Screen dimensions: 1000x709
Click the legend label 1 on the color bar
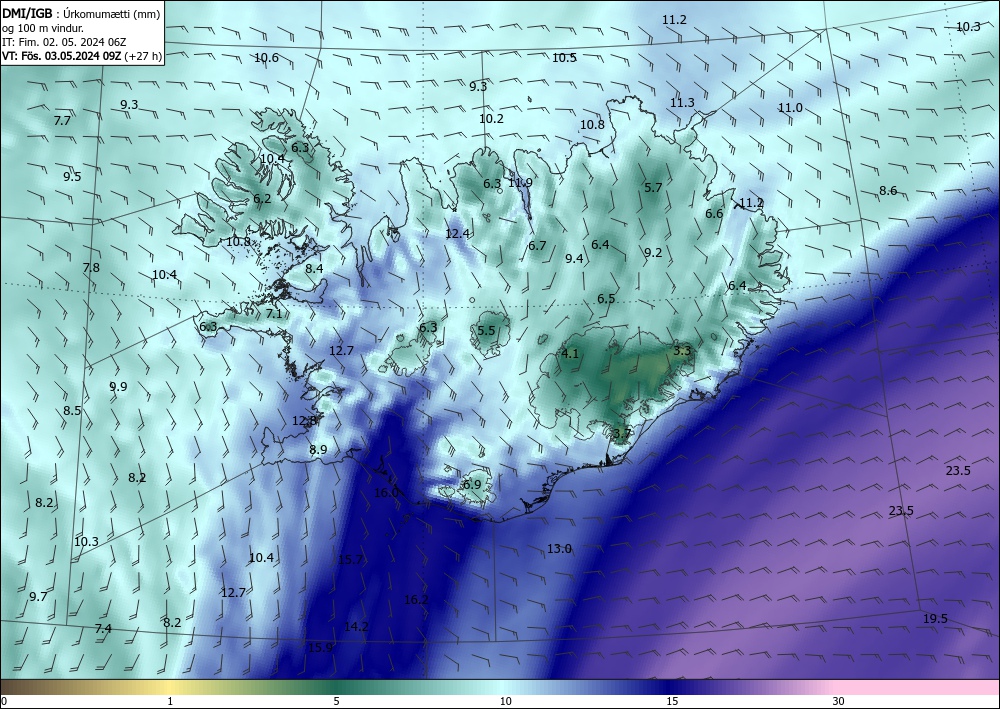(170, 701)
